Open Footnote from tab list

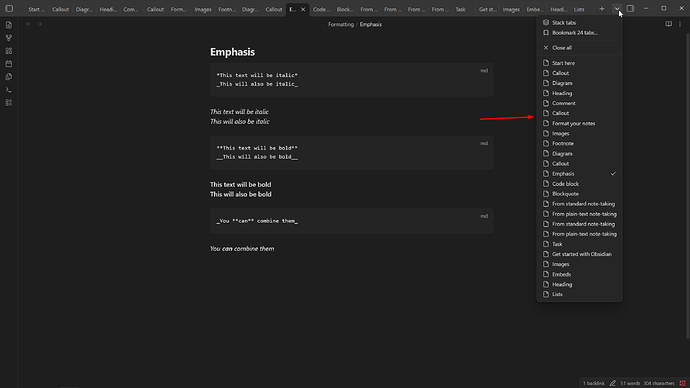[579, 143]
